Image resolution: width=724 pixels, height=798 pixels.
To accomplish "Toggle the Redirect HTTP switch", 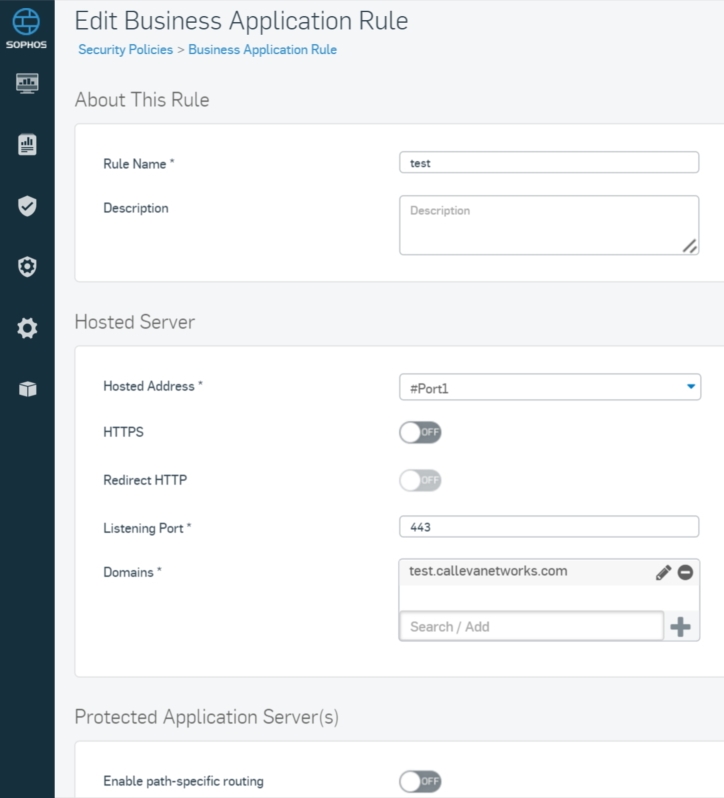I will (420, 480).
